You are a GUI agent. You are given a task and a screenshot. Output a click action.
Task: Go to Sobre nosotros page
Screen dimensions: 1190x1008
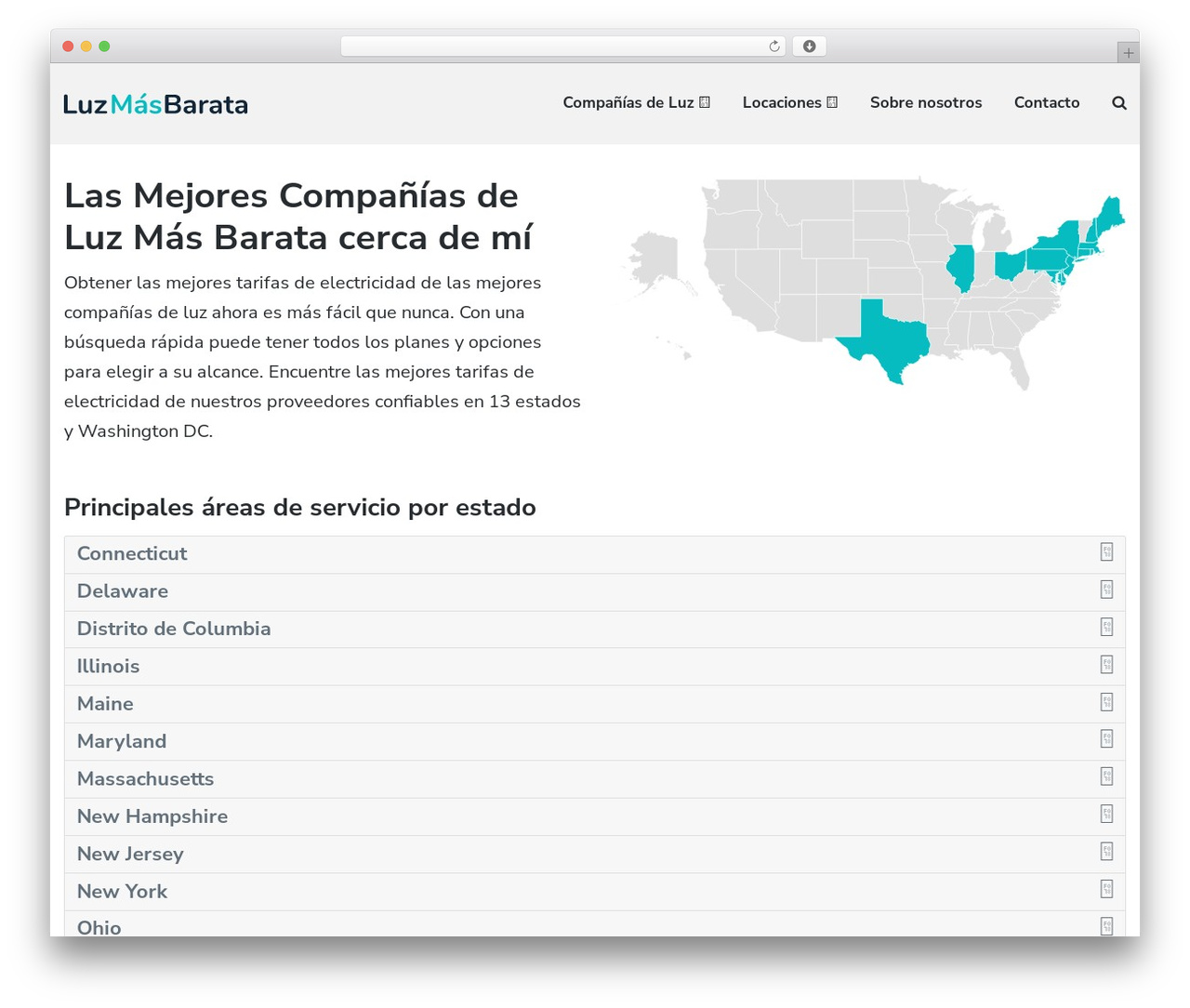coord(926,102)
